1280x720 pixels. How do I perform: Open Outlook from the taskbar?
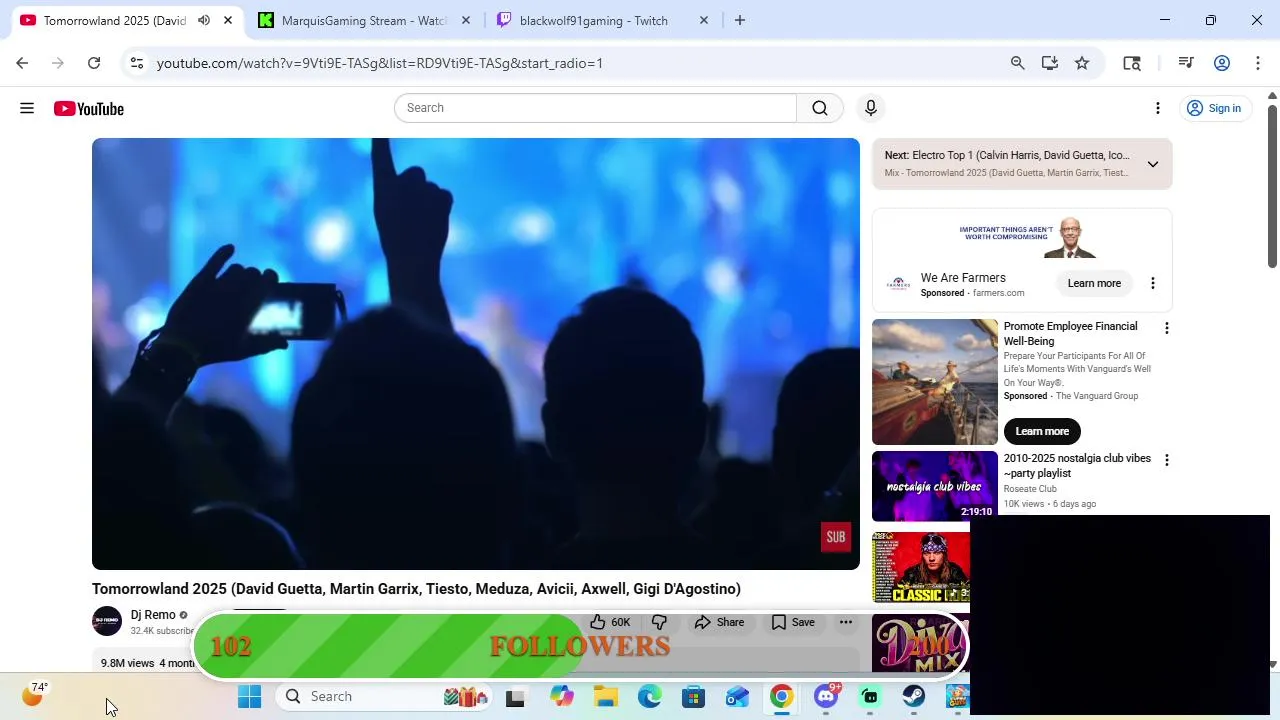point(738,697)
